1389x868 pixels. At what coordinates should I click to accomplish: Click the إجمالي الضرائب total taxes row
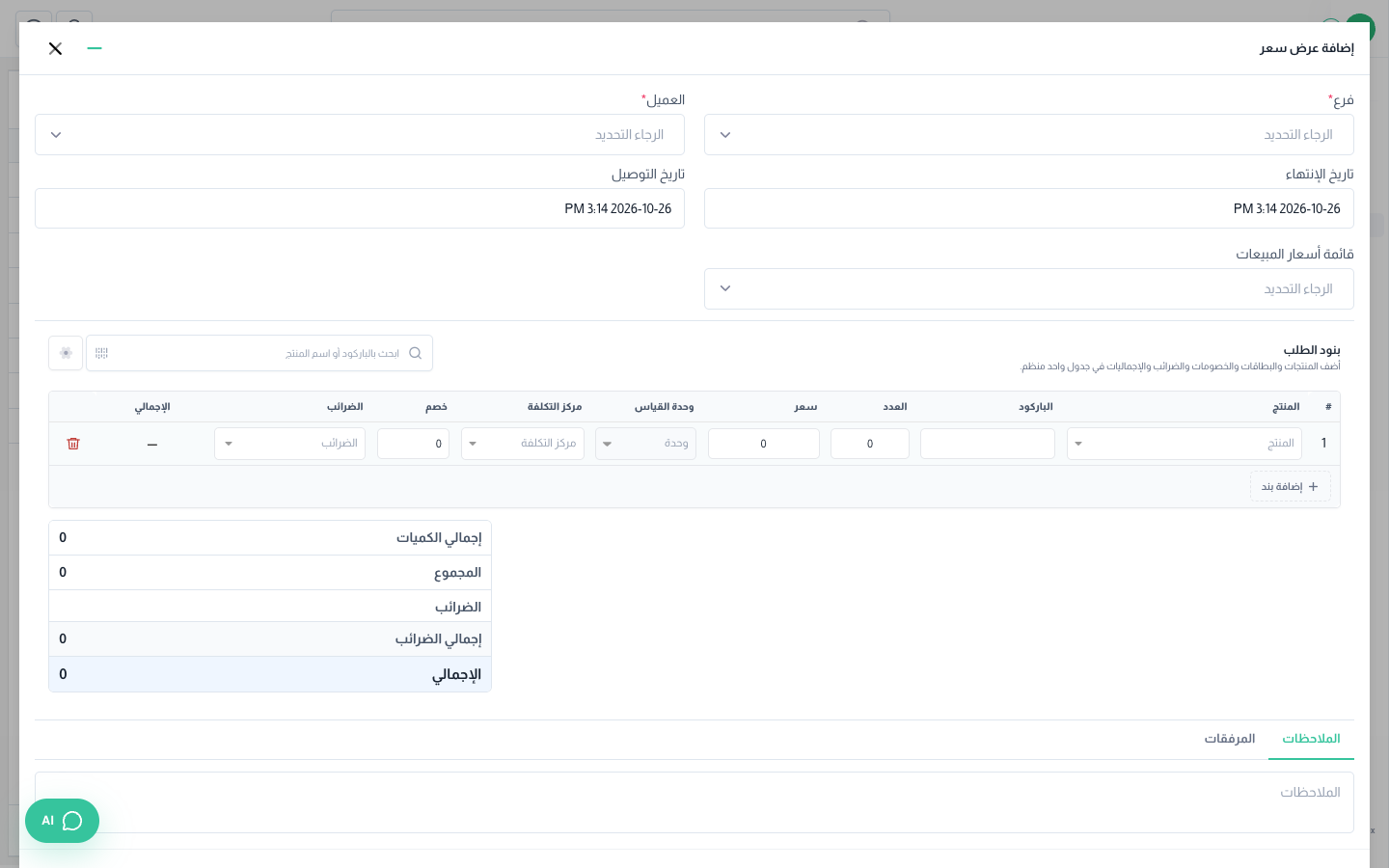[x=270, y=639]
